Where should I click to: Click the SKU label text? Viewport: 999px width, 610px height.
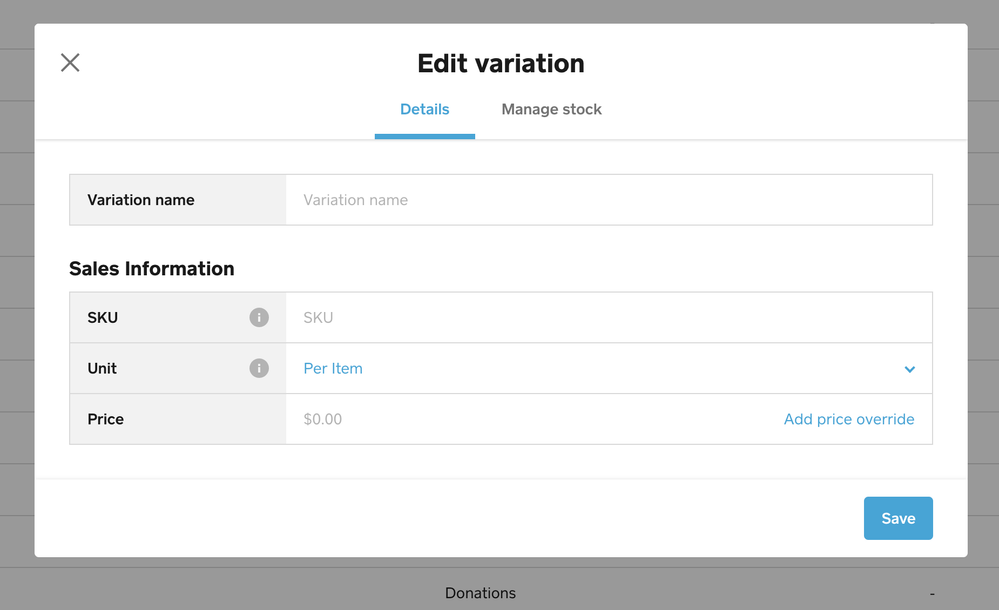(x=103, y=318)
